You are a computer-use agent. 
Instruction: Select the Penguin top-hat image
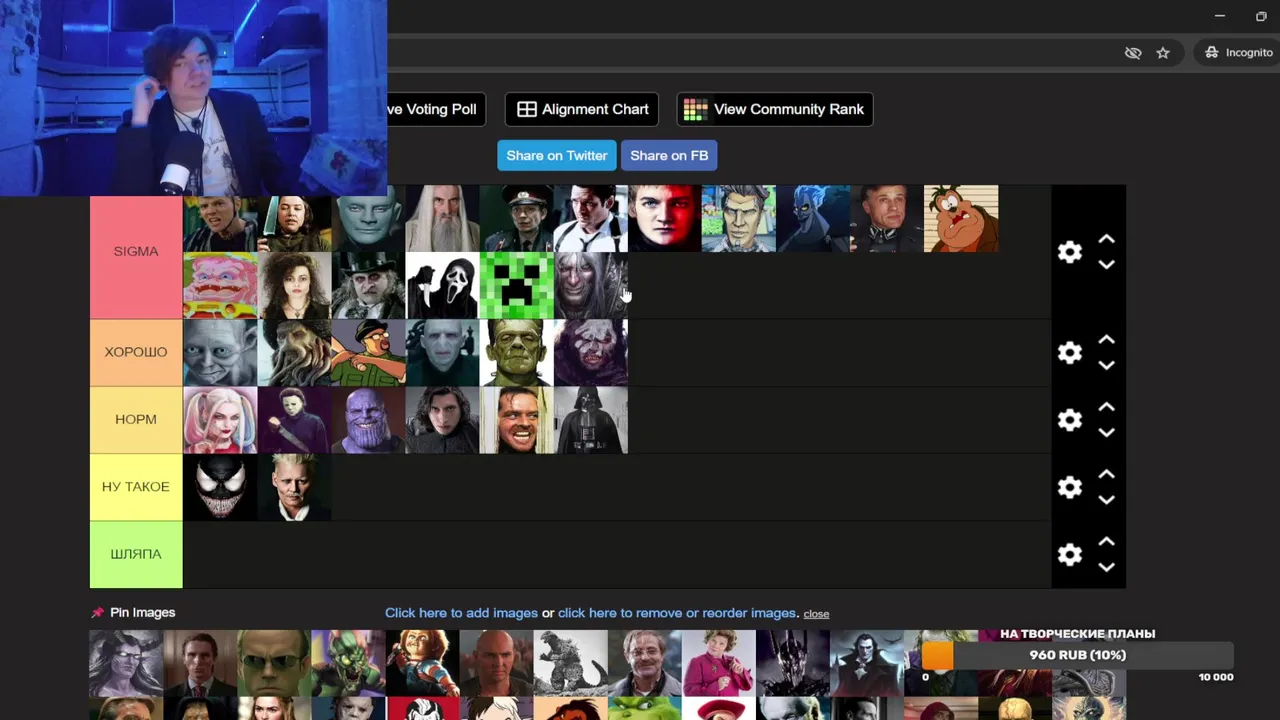point(369,285)
